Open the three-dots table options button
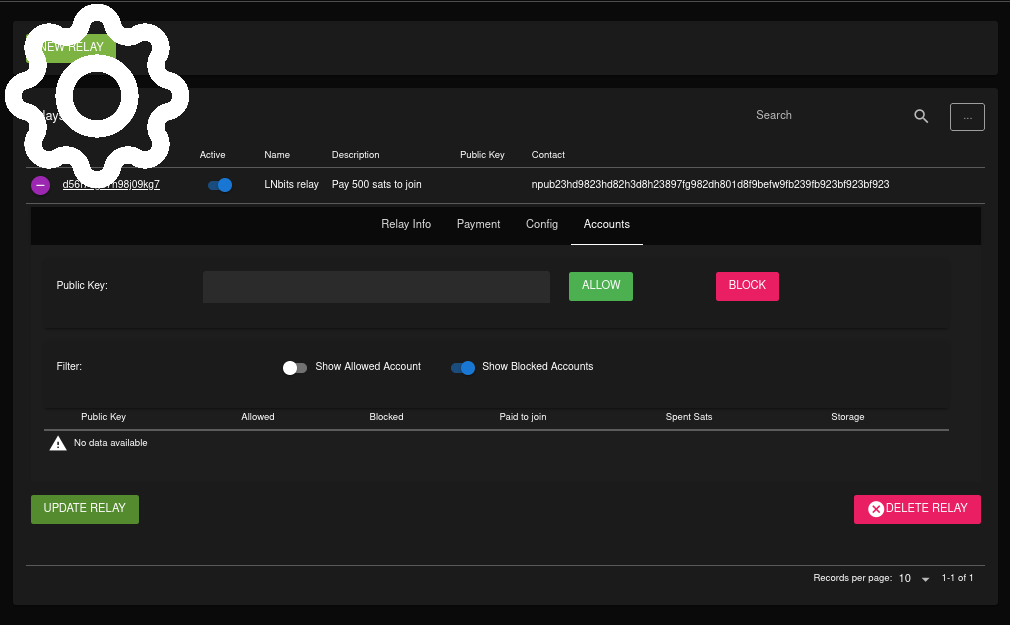 point(967,117)
